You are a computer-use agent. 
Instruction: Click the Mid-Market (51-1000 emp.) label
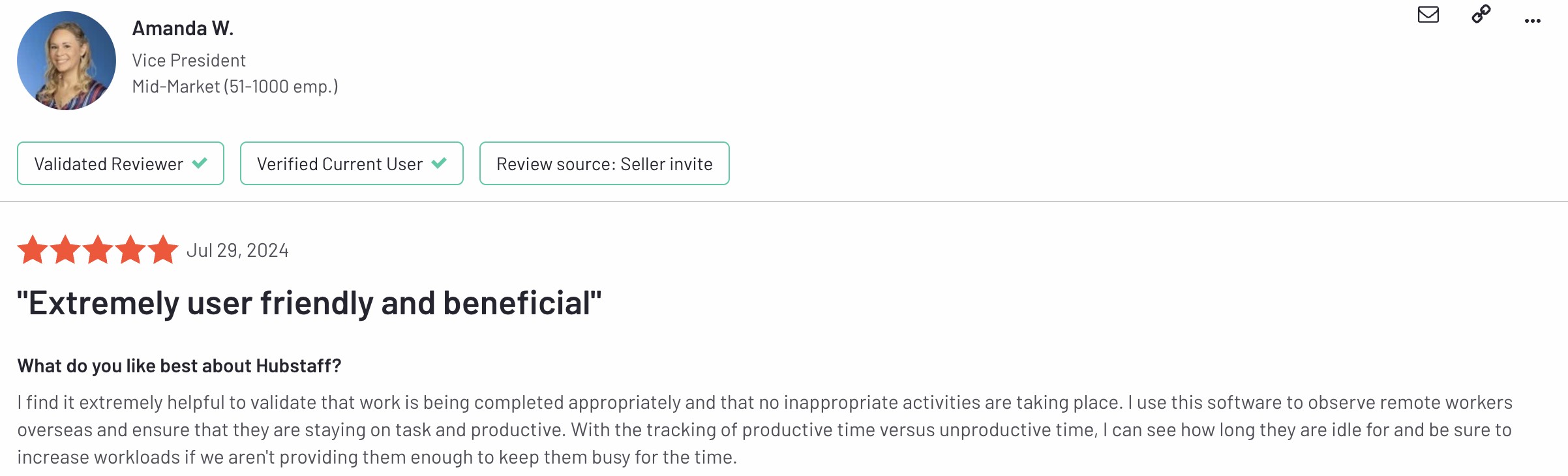[x=235, y=87]
